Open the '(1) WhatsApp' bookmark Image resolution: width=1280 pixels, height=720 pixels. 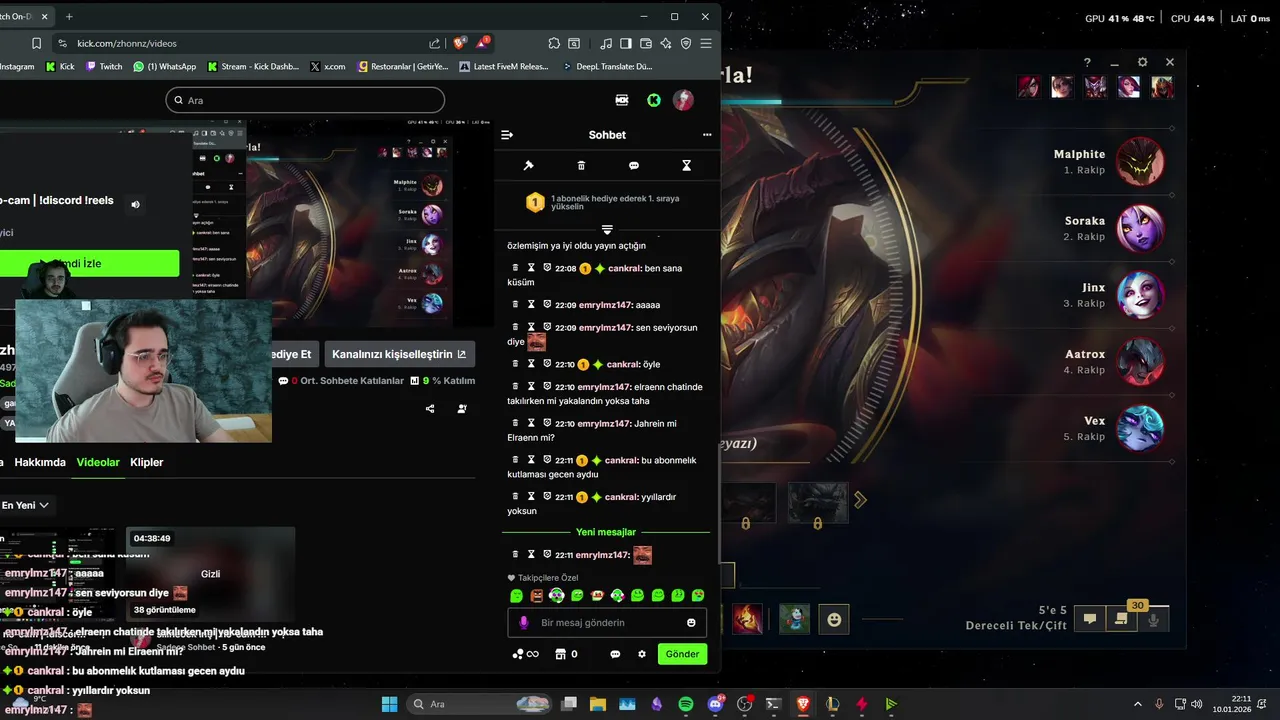tap(165, 67)
